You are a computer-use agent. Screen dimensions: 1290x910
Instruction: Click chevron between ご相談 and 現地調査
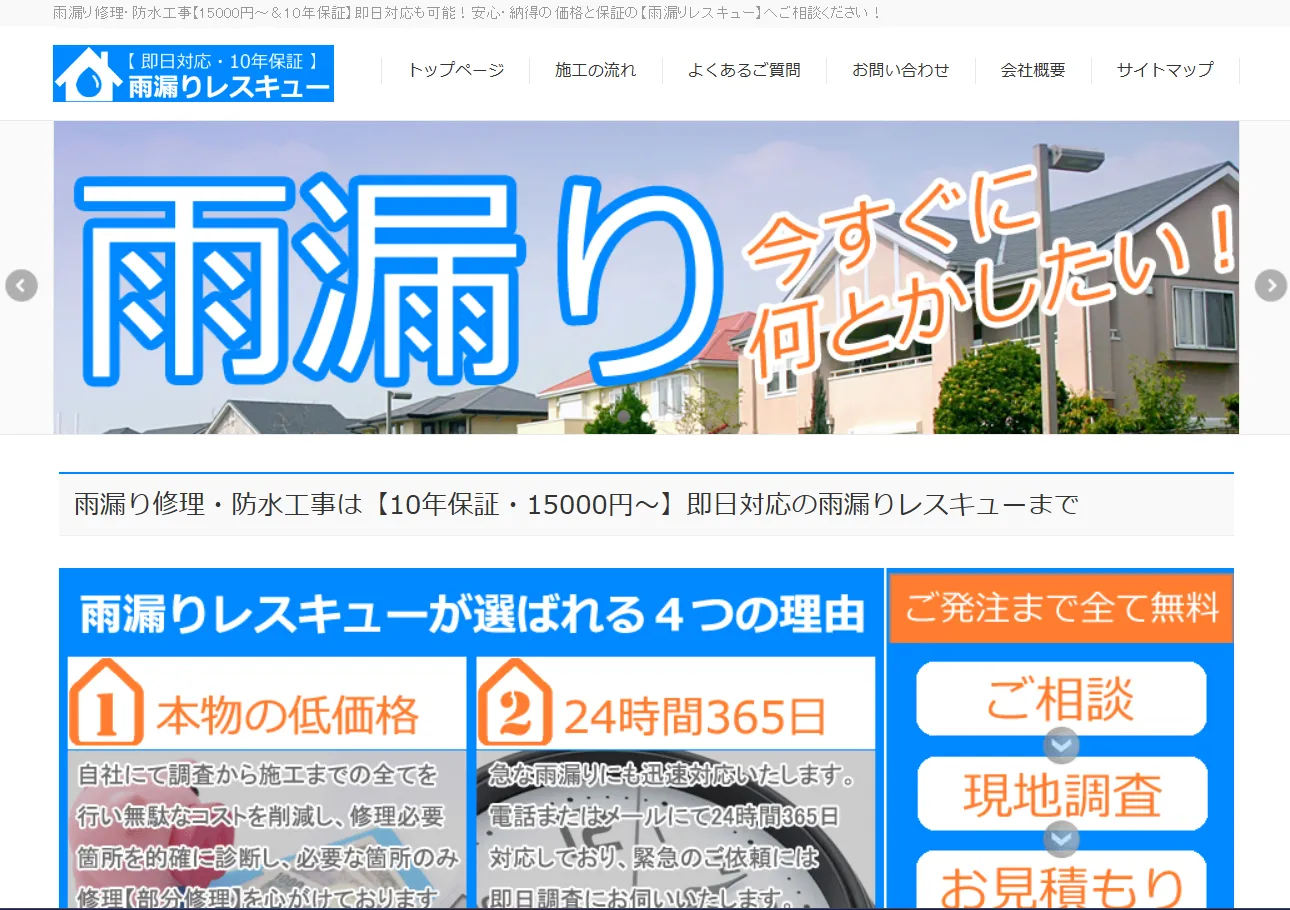pyautogui.click(x=1061, y=745)
